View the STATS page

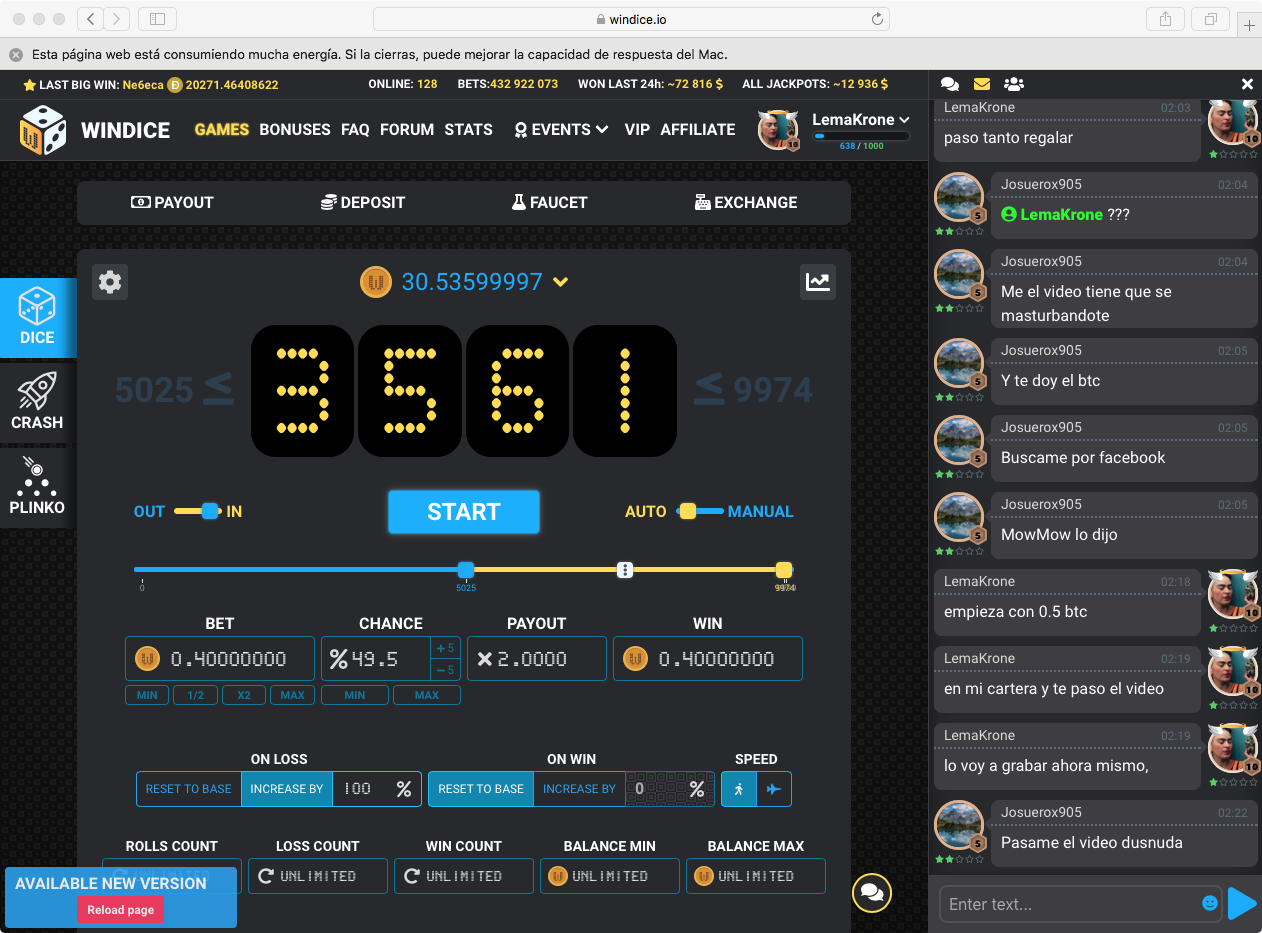[x=469, y=129]
